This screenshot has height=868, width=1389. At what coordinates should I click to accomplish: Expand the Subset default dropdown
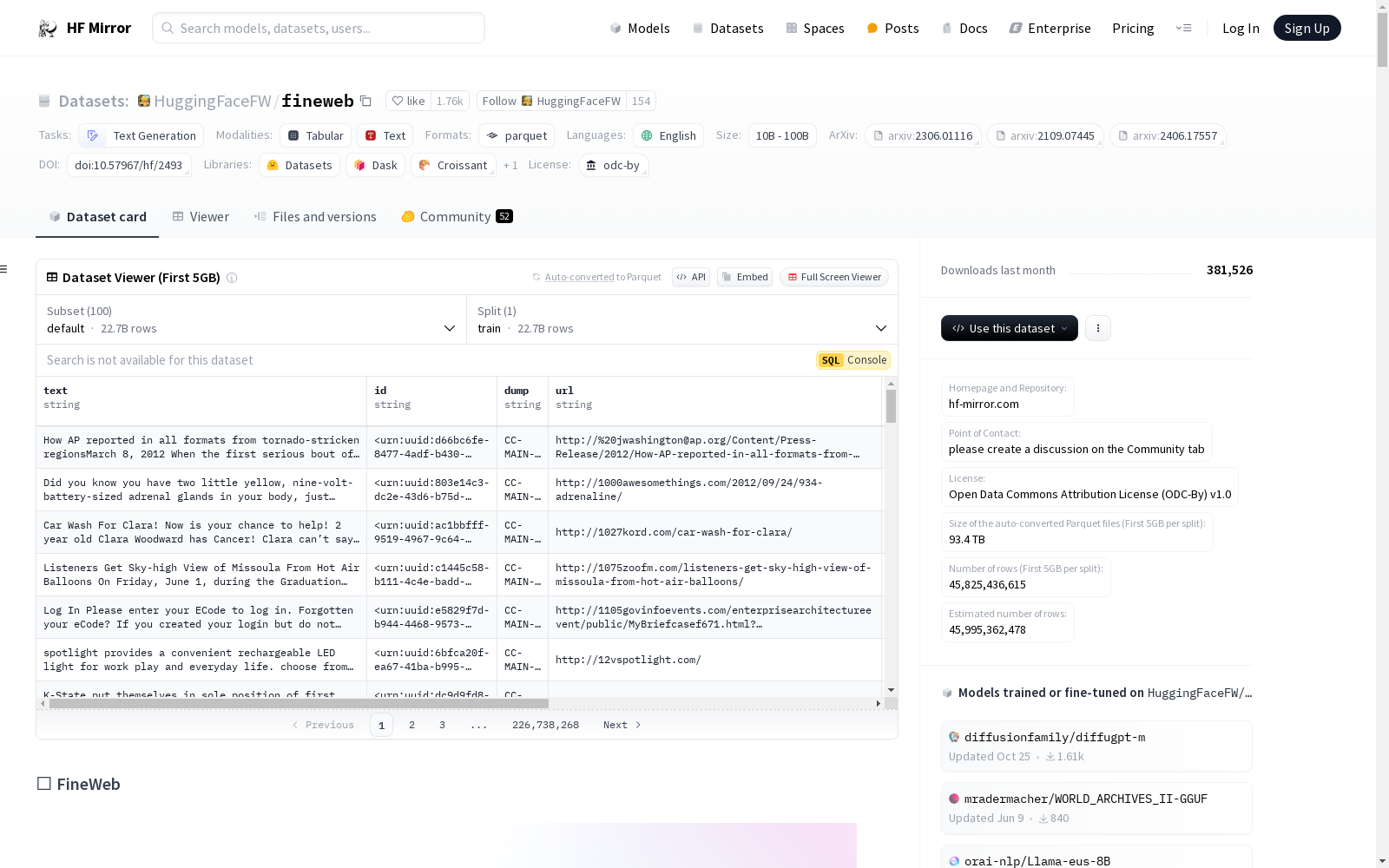(x=252, y=320)
